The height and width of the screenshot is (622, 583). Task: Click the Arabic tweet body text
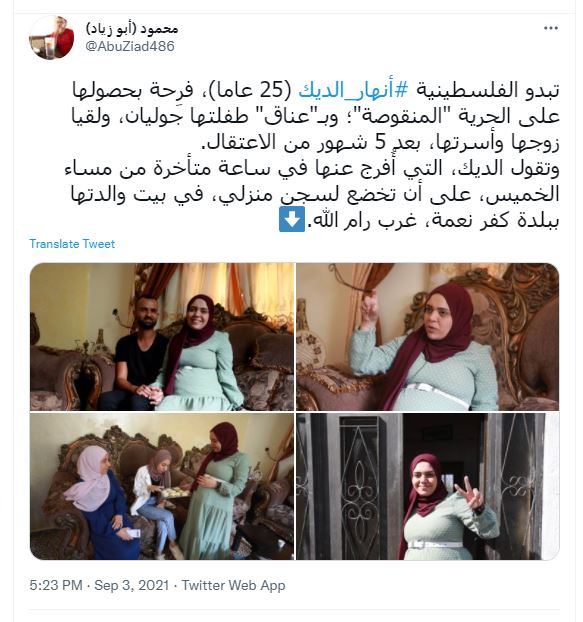click(312, 156)
